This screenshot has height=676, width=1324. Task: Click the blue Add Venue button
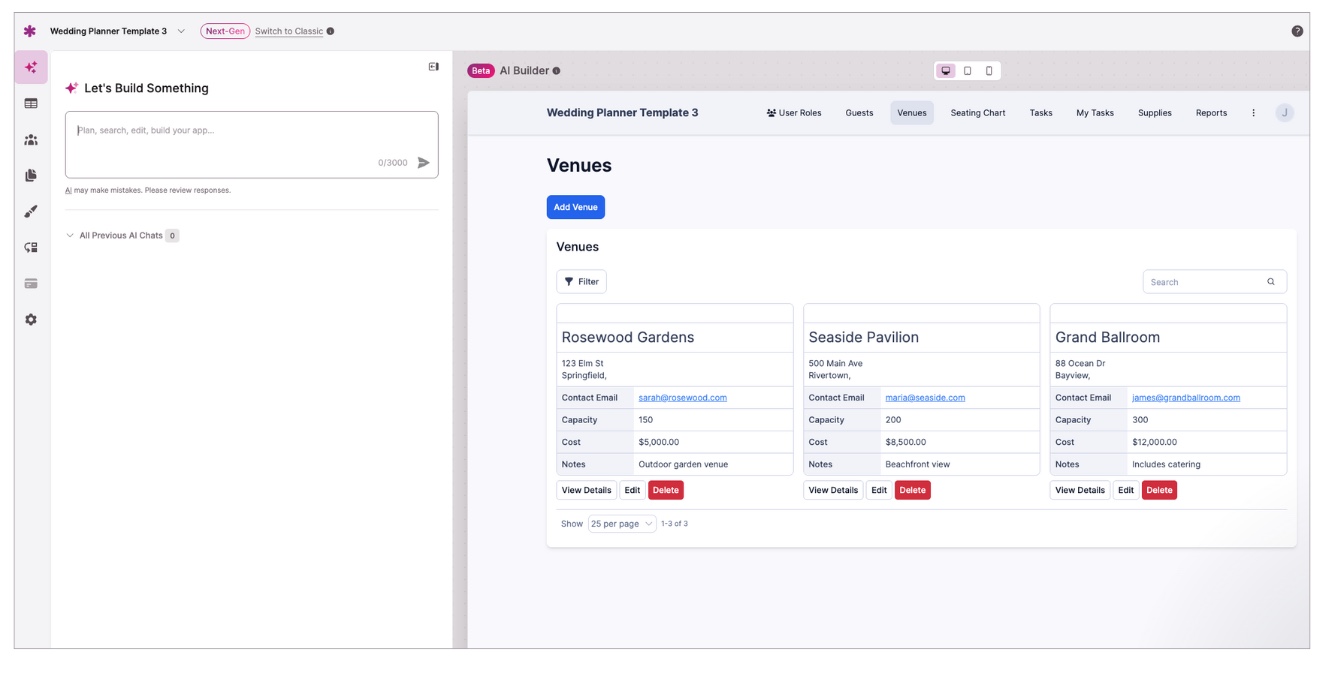[575, 207]
